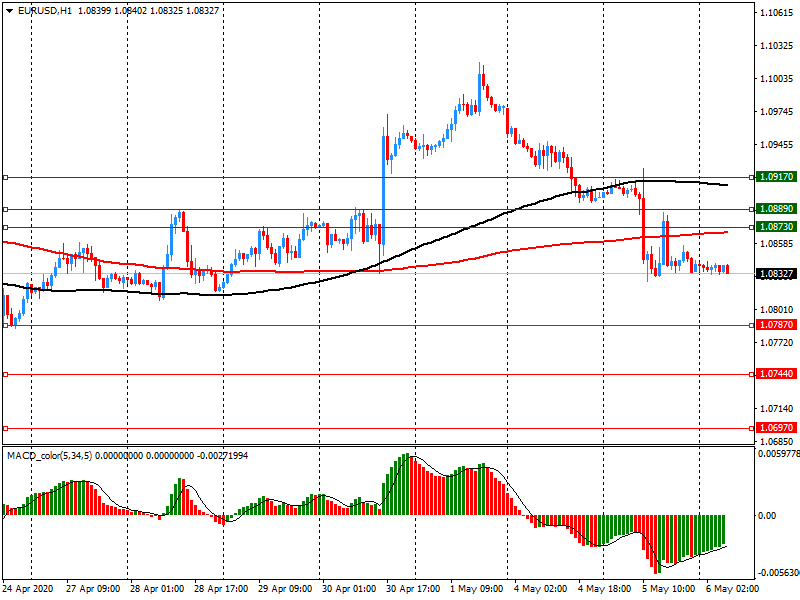Select the 1.09170 green resistance level label
Image resolution: width=800 pixels, height=600 pixels.
click(777, 177)
